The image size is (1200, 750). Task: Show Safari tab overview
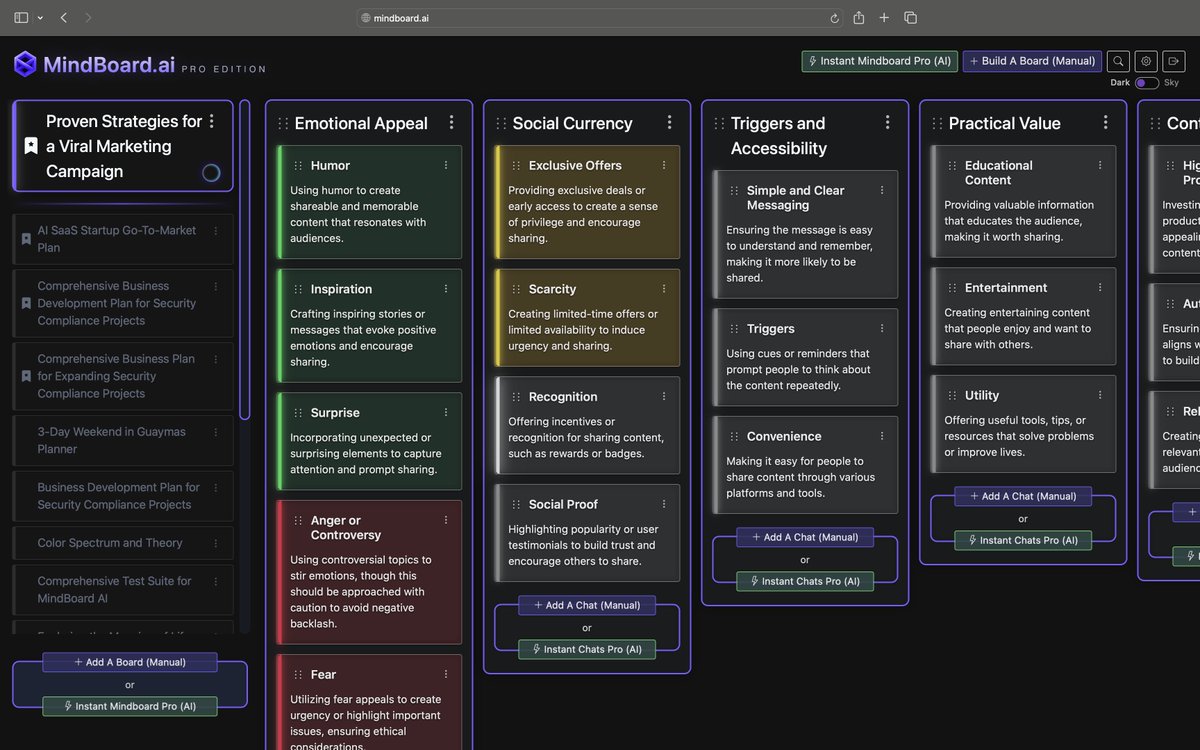[x=910, y=18]
